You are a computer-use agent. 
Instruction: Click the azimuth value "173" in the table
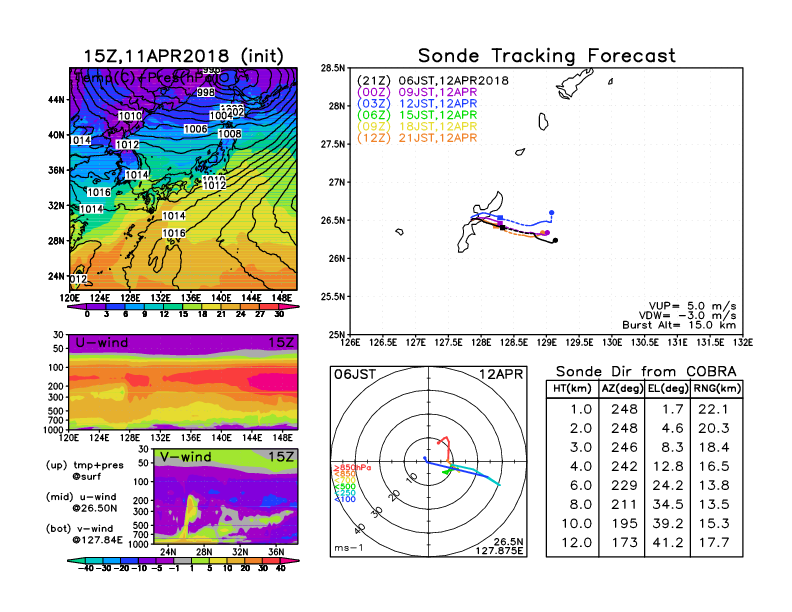(x=624, y=543)
